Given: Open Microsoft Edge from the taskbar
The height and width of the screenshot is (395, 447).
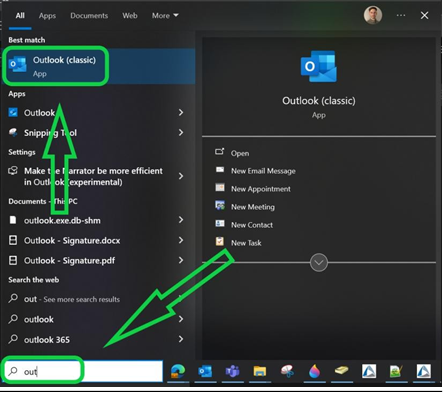Looking at the screenshot, I should tap(178, 371).
